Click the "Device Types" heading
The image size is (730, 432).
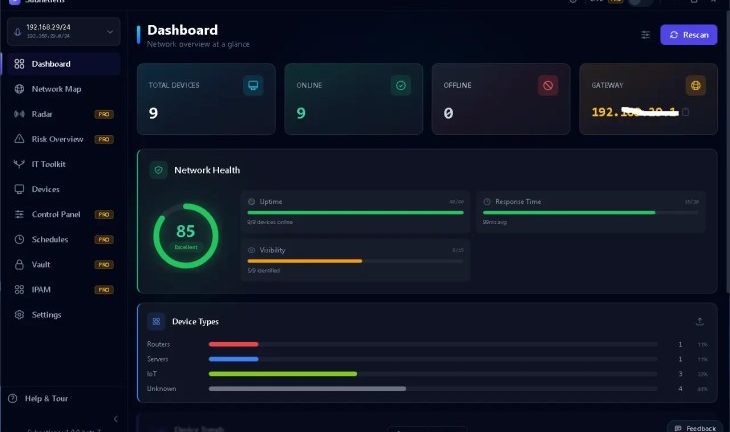[195, 322]
